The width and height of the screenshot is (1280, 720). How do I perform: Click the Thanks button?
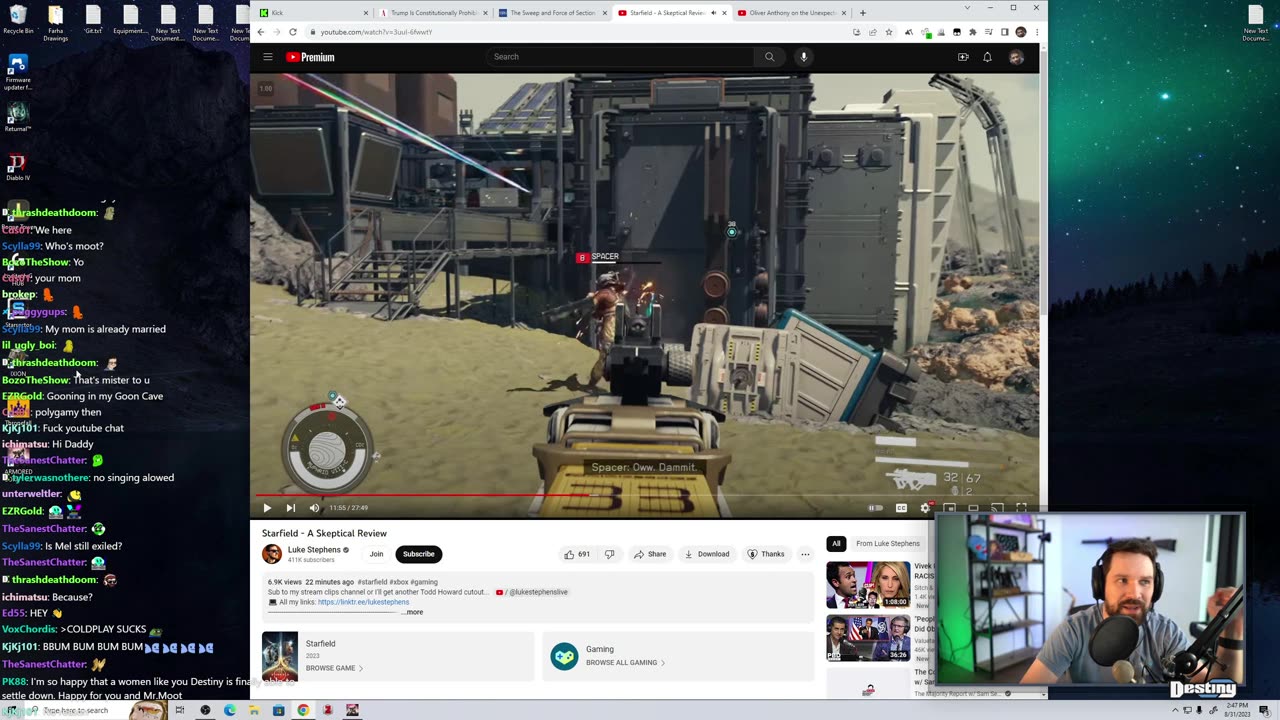tap(766, 554)
